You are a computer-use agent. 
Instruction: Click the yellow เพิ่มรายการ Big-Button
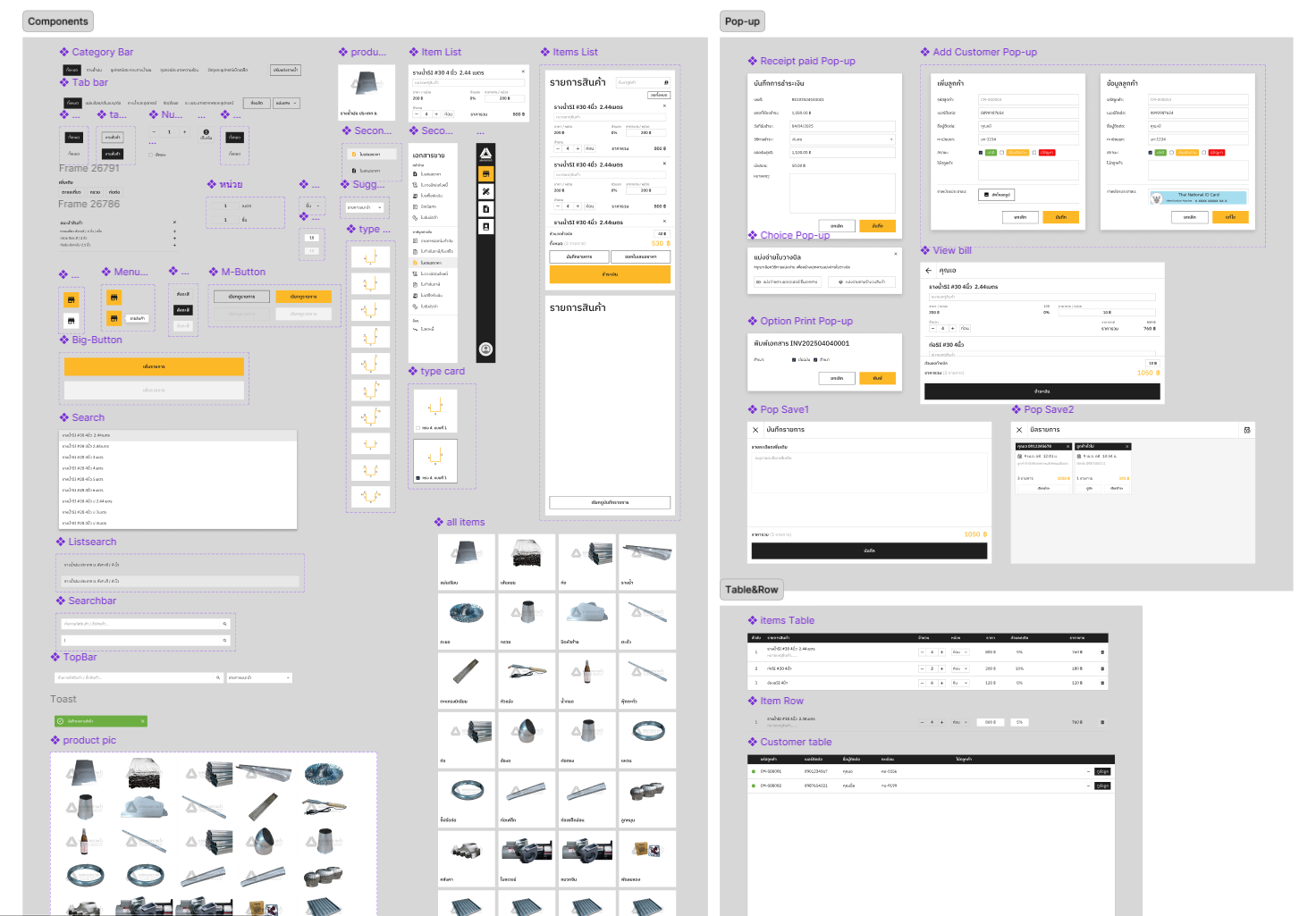pyautogui.click(x=153, y=366)
